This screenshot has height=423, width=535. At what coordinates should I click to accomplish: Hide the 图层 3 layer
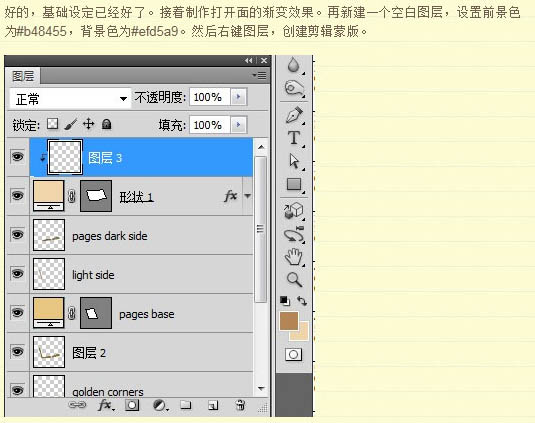[18, 157]
